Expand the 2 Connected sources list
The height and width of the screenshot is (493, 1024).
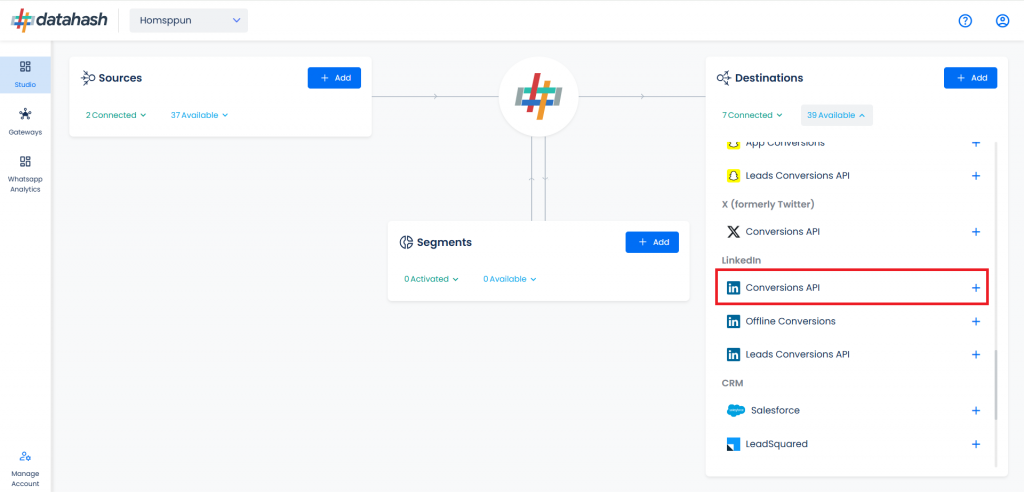pos(116,115)
